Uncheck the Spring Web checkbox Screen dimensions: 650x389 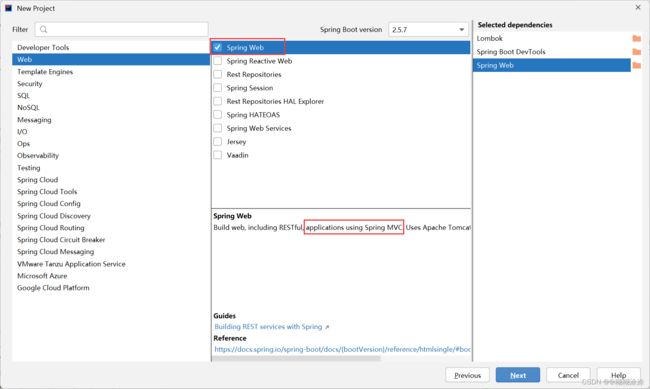pos(218,47)
